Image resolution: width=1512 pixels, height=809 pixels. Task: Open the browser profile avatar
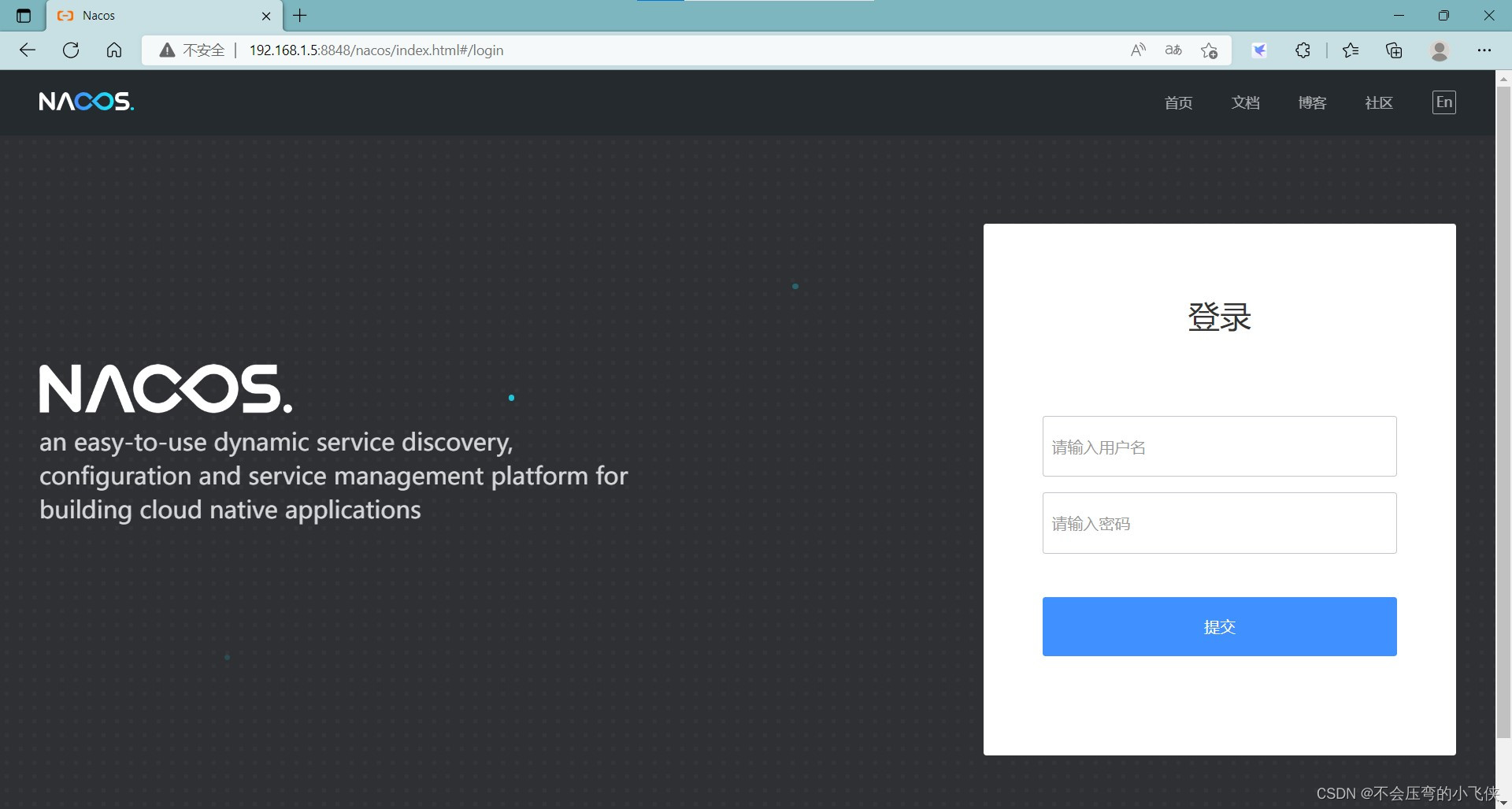(1440, 50)
